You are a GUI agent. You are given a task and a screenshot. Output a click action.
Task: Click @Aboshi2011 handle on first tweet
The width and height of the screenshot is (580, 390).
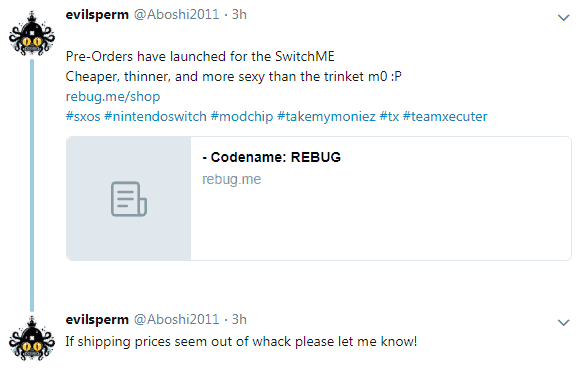[176, 14]
